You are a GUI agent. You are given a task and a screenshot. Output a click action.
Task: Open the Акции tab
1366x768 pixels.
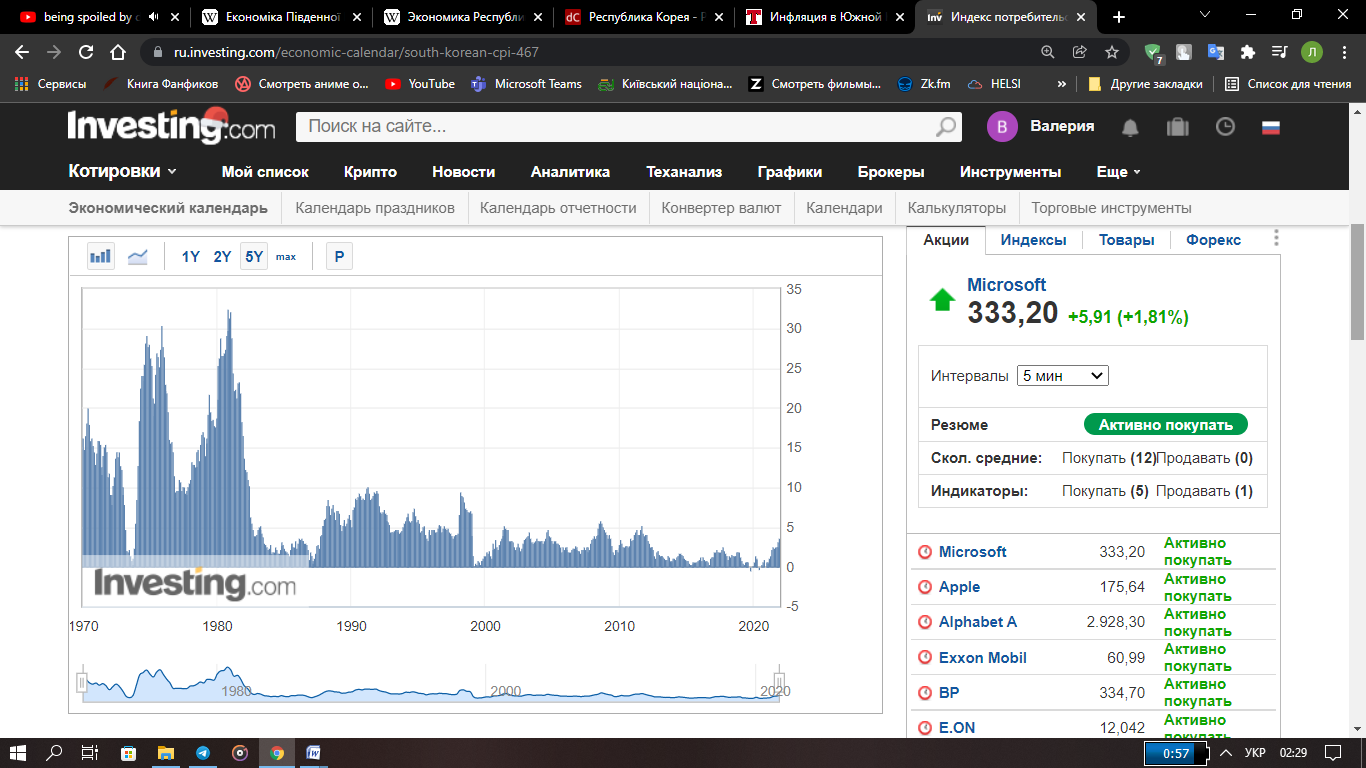pyautogui.click(x=946, y=240)
